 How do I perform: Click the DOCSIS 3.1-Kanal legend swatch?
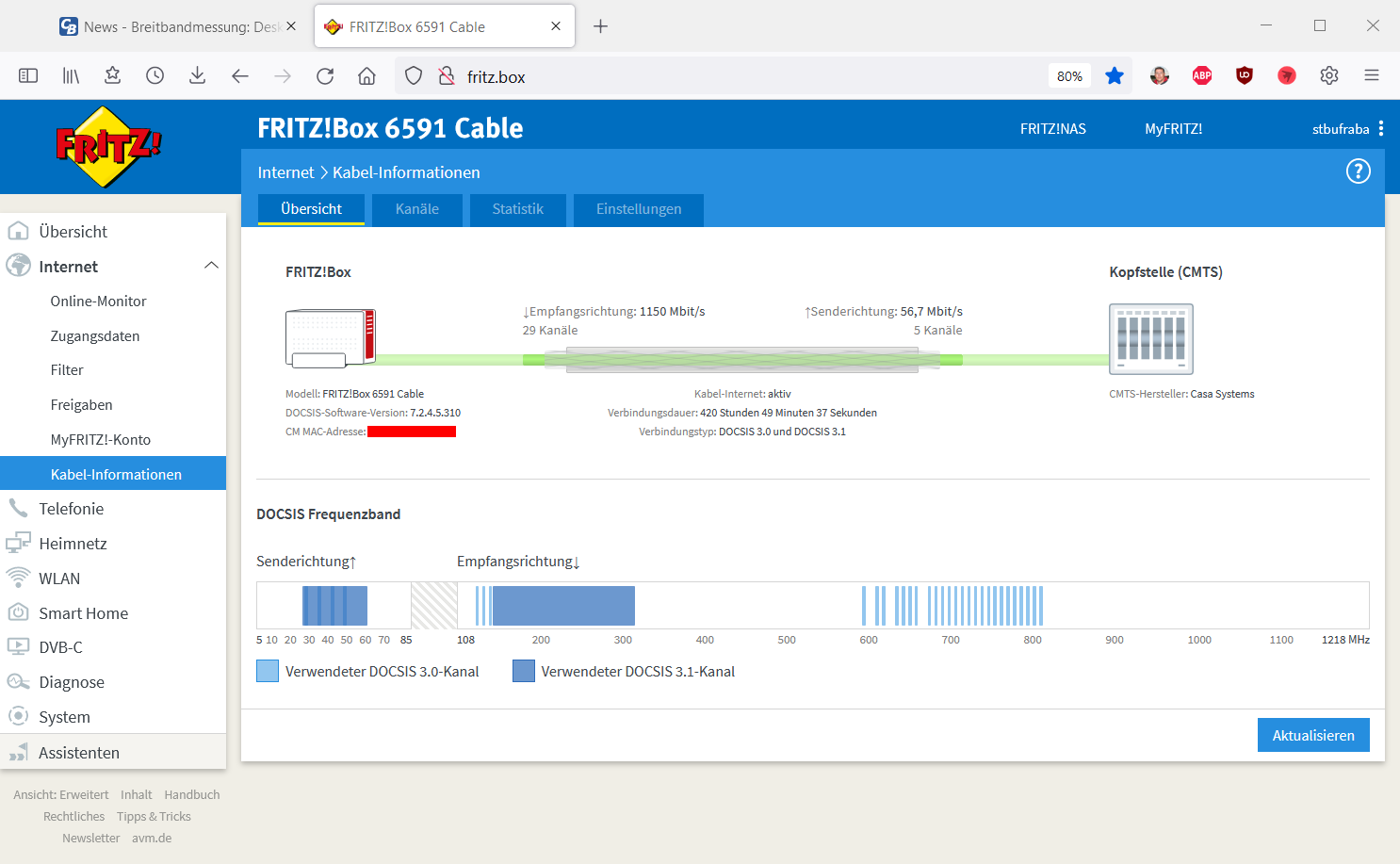click(x=524, y=671)
